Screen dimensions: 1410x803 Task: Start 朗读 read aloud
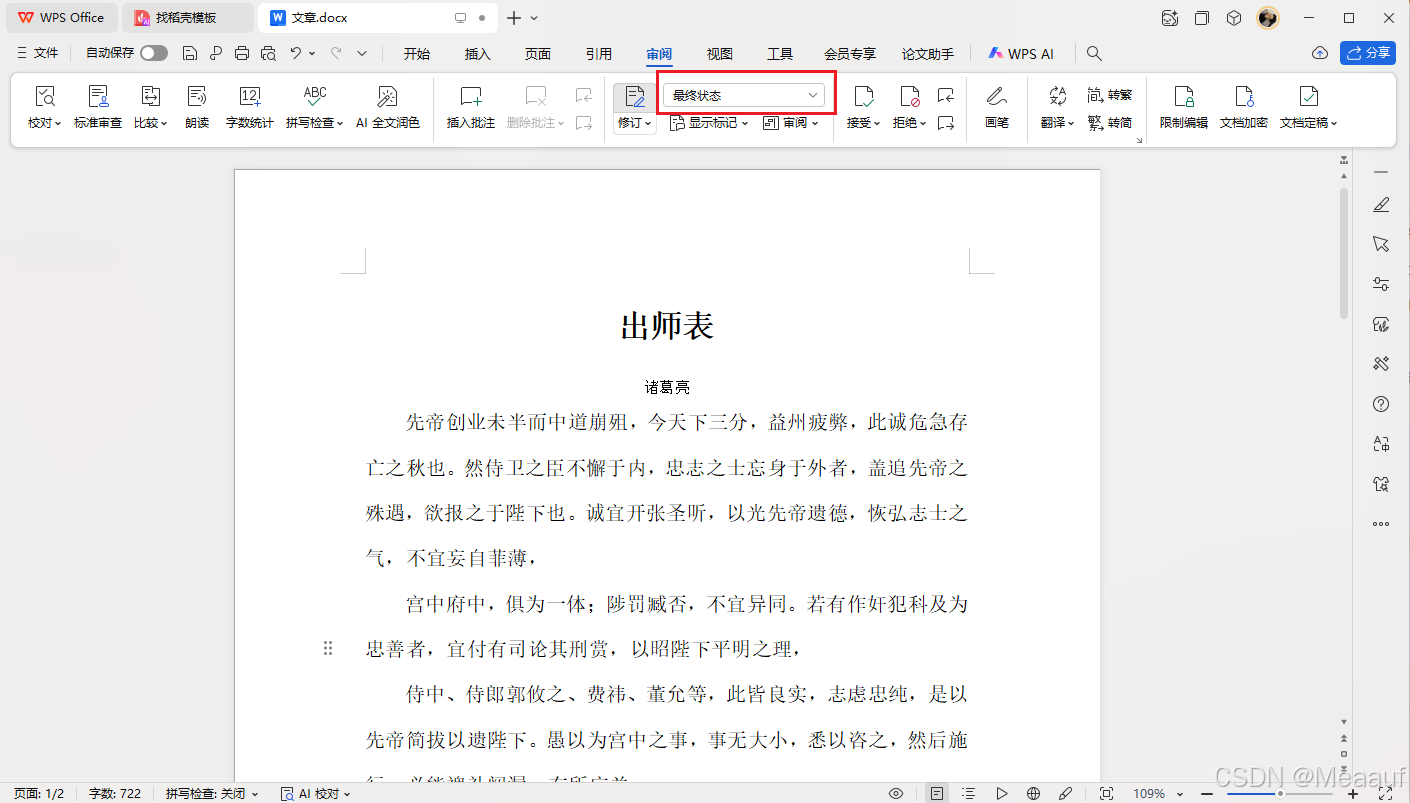pyautogui.click(x=197, y=108)
